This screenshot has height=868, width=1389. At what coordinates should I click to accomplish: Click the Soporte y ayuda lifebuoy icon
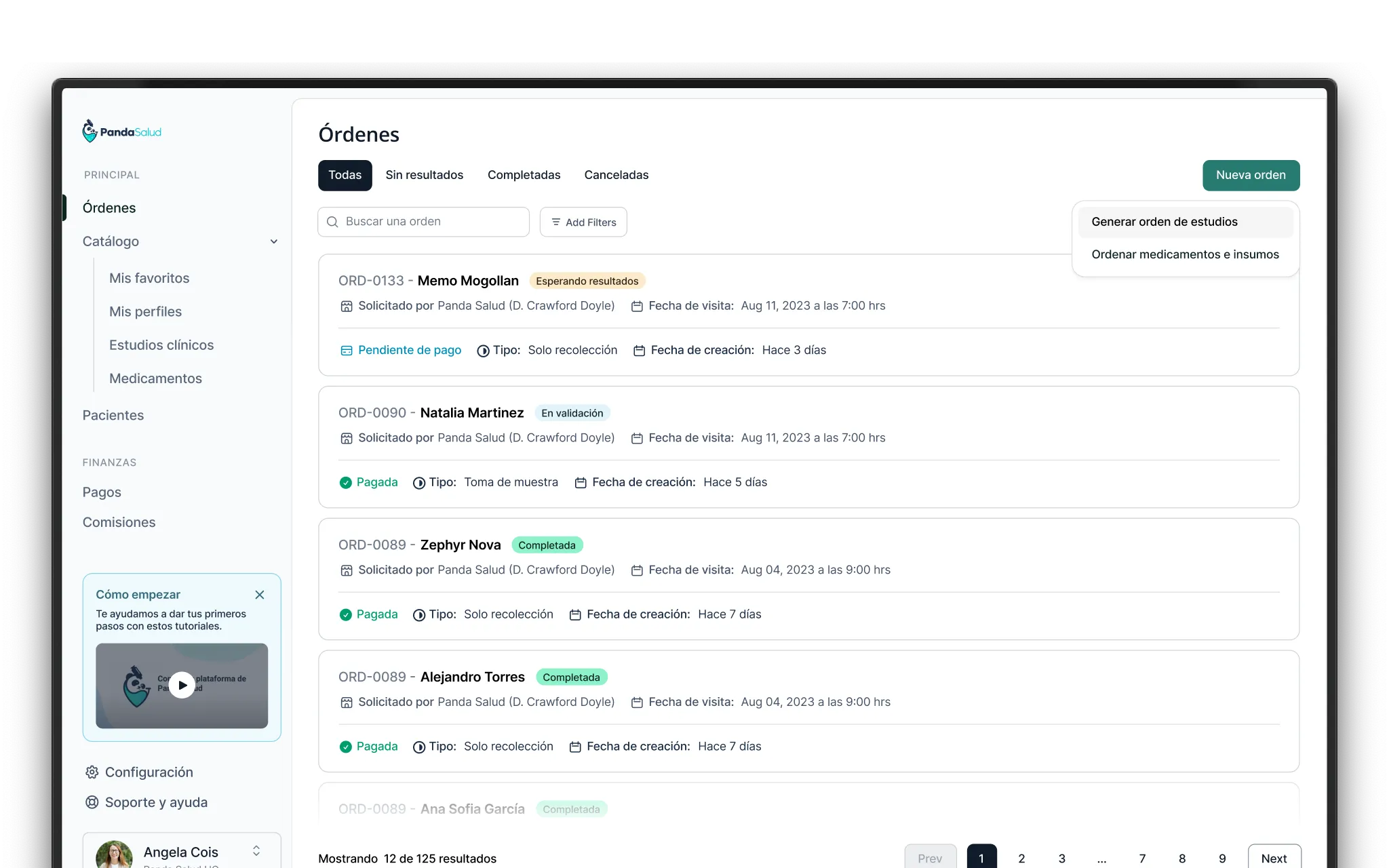tap(92, 802)
